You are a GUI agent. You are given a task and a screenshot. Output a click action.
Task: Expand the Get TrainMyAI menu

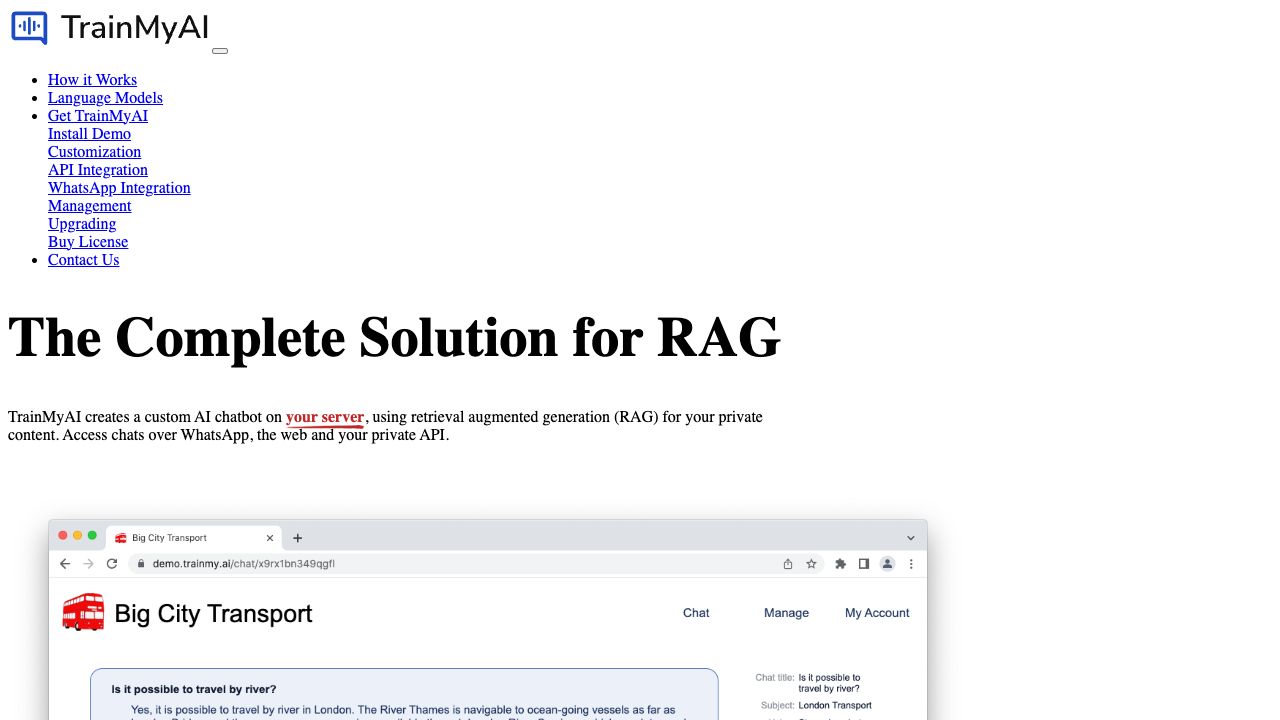(98, 116)
